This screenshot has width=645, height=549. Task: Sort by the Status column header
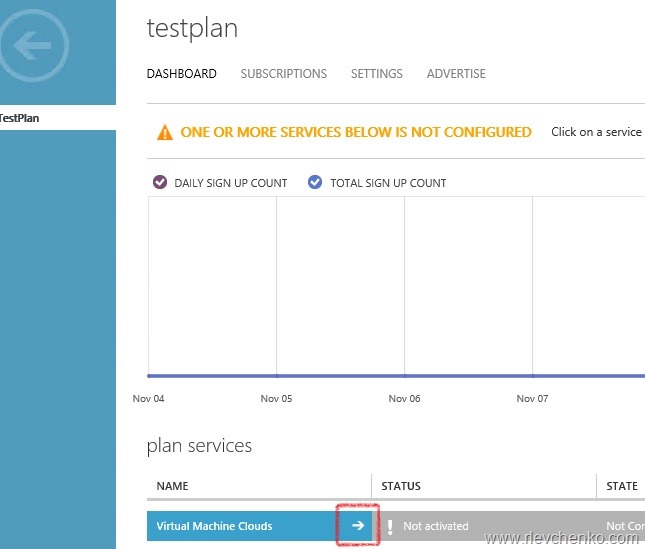pyautogui.click(x=401, y=486)
